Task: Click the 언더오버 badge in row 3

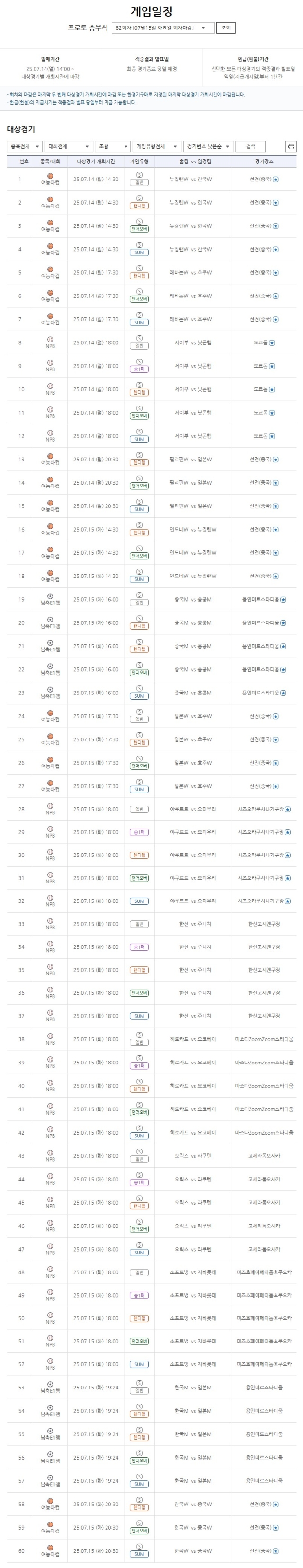Action: coord(139,229)
